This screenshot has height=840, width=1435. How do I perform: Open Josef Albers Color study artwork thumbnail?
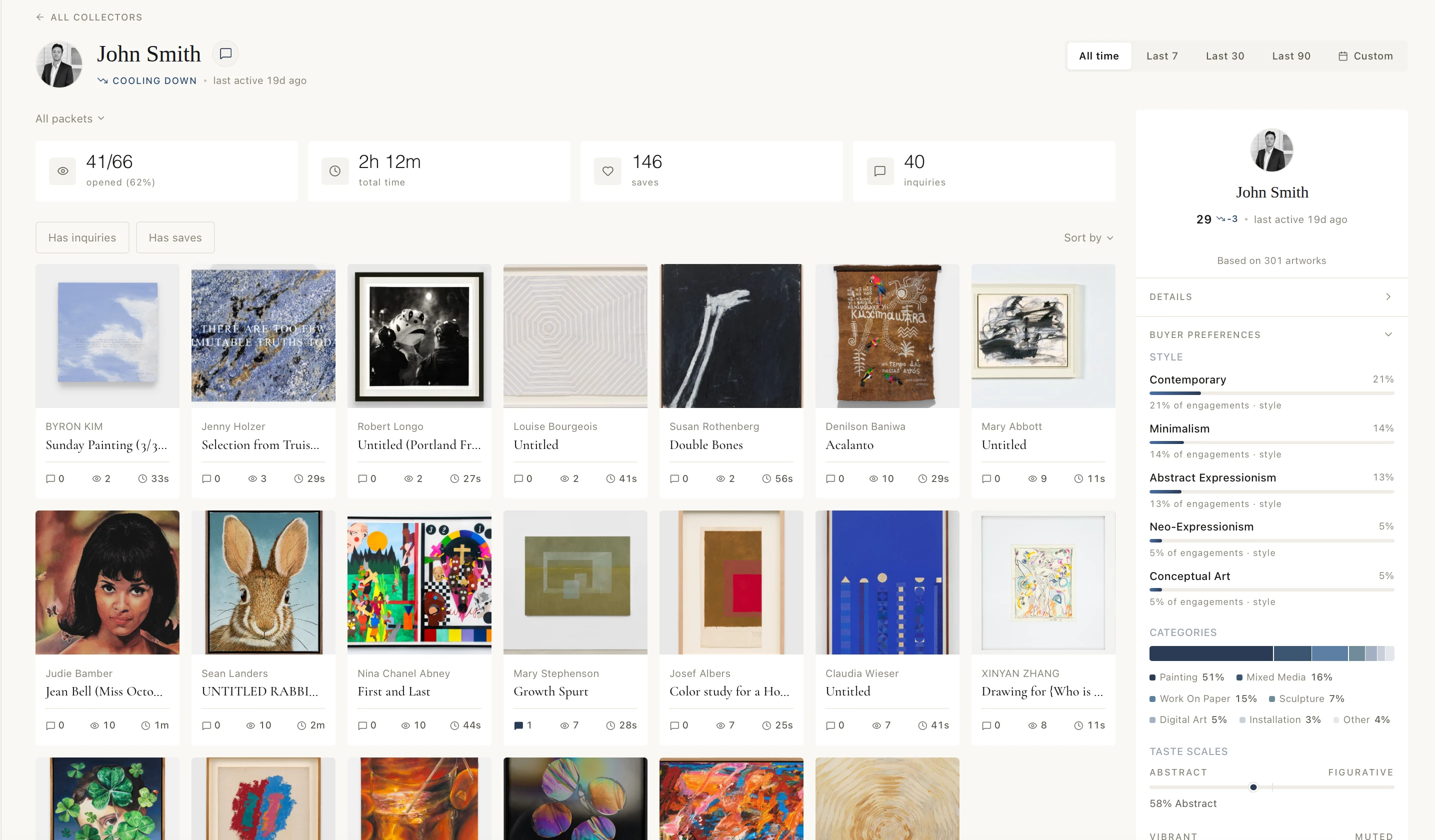tap(731, 582)
